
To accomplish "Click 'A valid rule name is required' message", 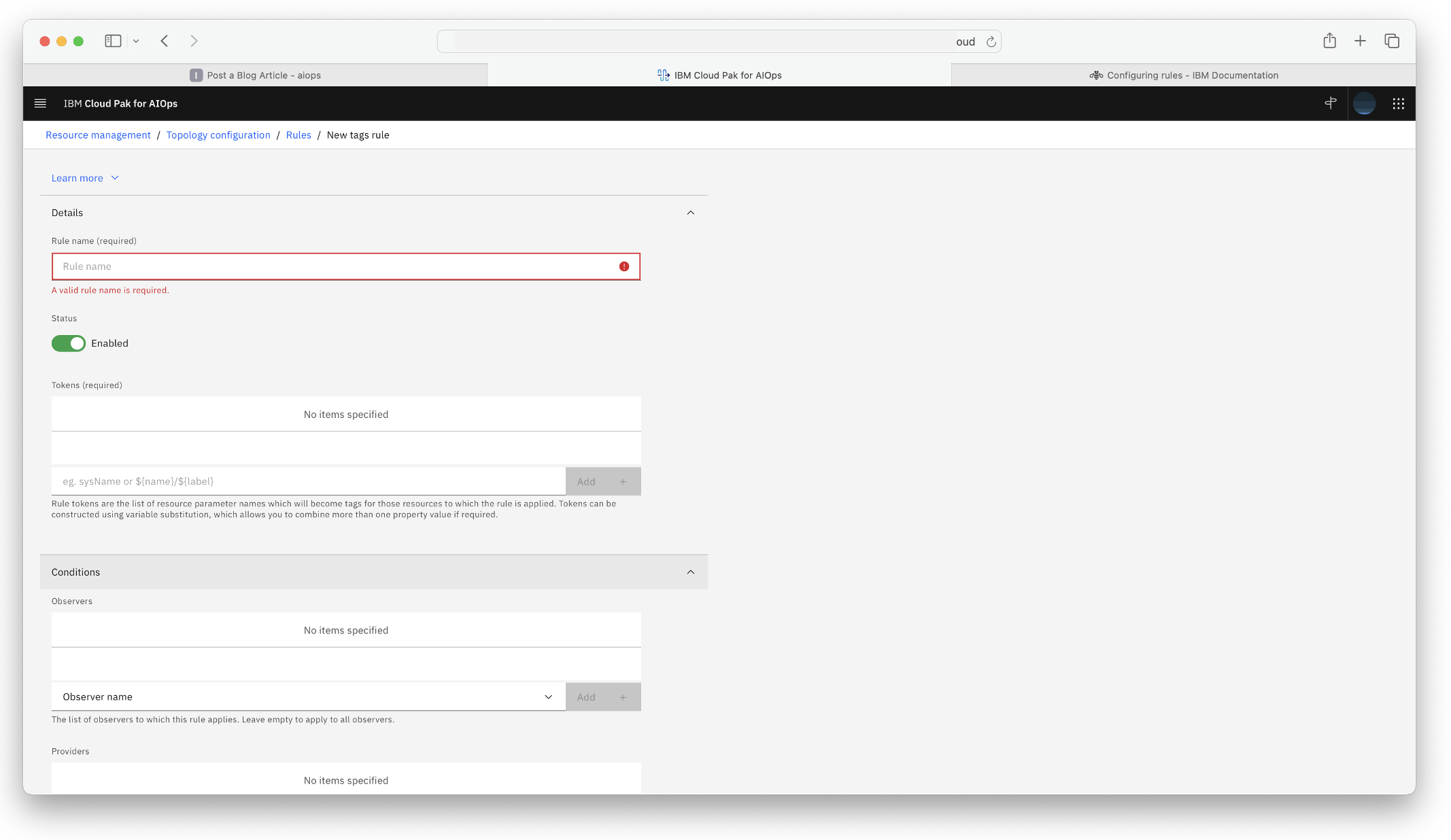I will (x=110, y=290).
